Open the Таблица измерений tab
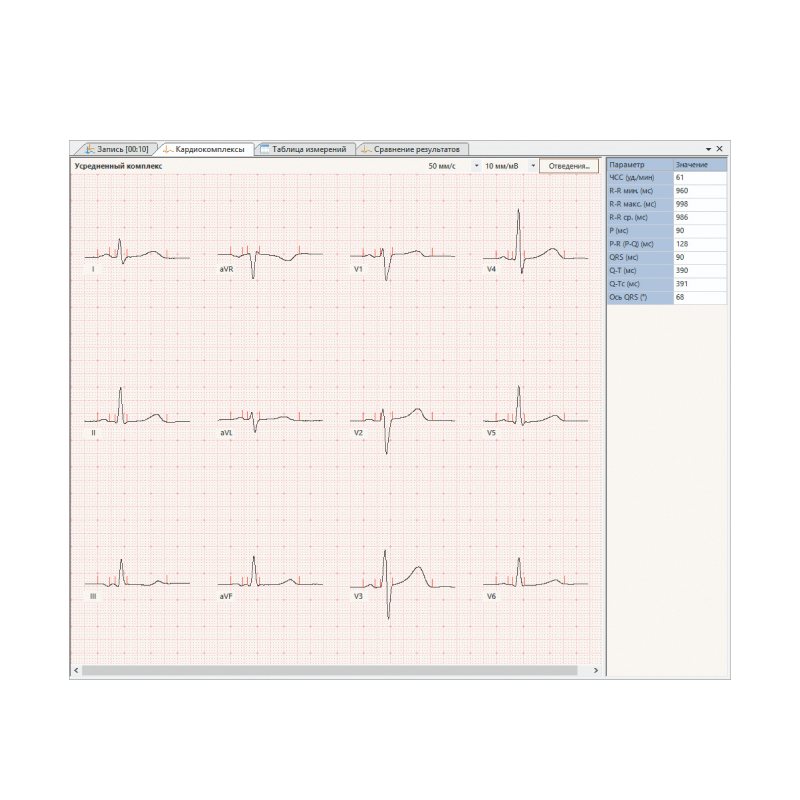The width and height of the screenshot is (800, 800). pyautogui.click(x=308, y=149)
